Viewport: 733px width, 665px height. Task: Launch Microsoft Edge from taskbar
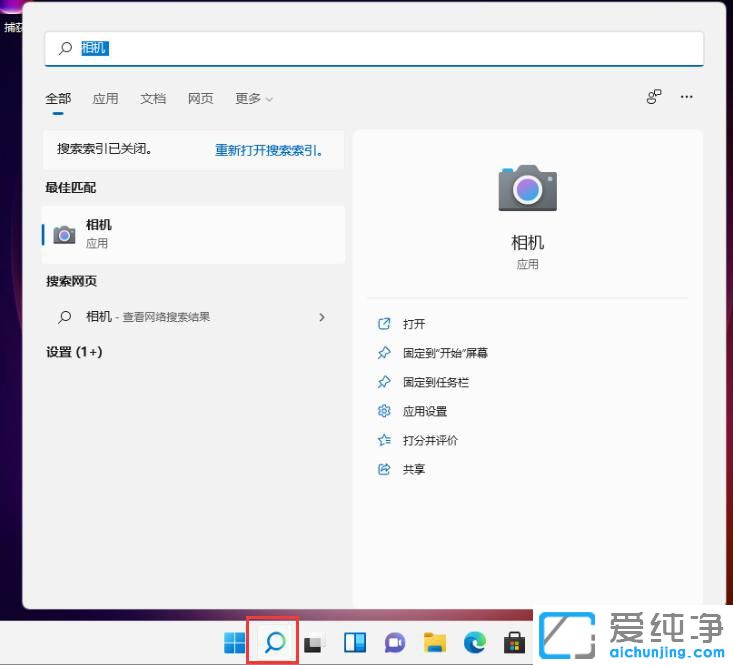(475, 643)
